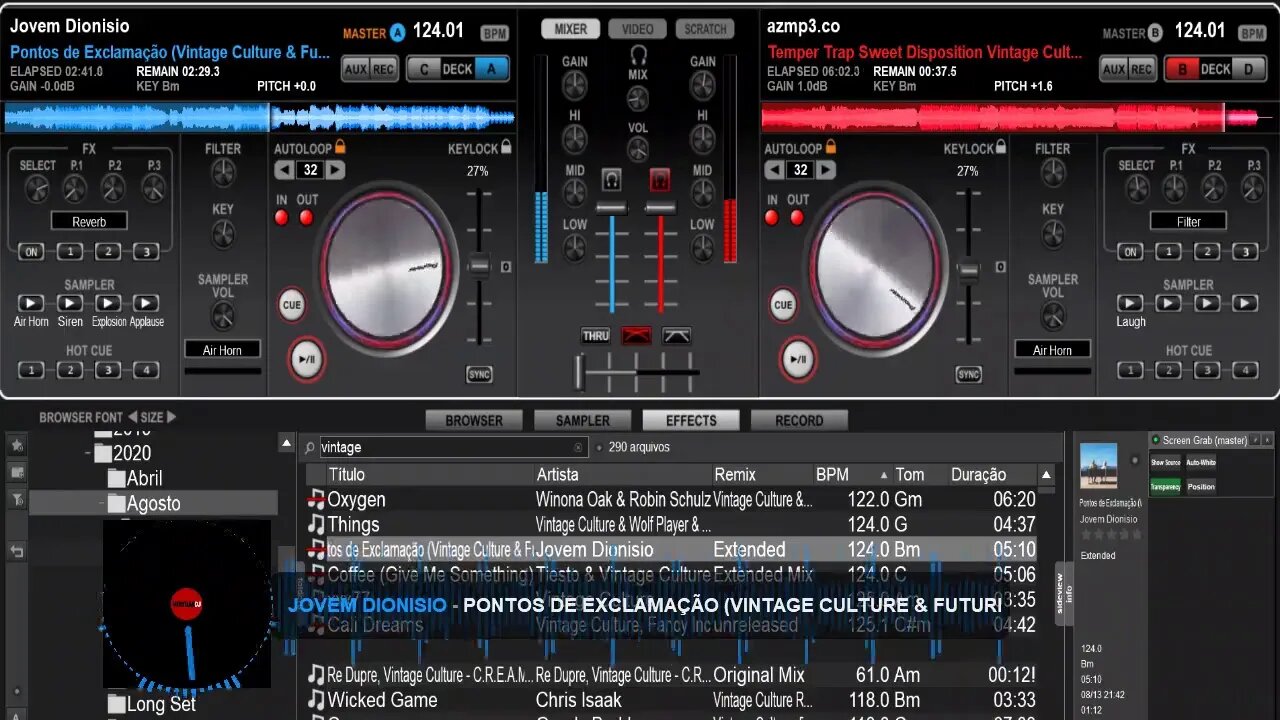Click the favorite folder sidebar icon
The height and width of the screenshot is (720, 1280).
[x=17, y=445]
